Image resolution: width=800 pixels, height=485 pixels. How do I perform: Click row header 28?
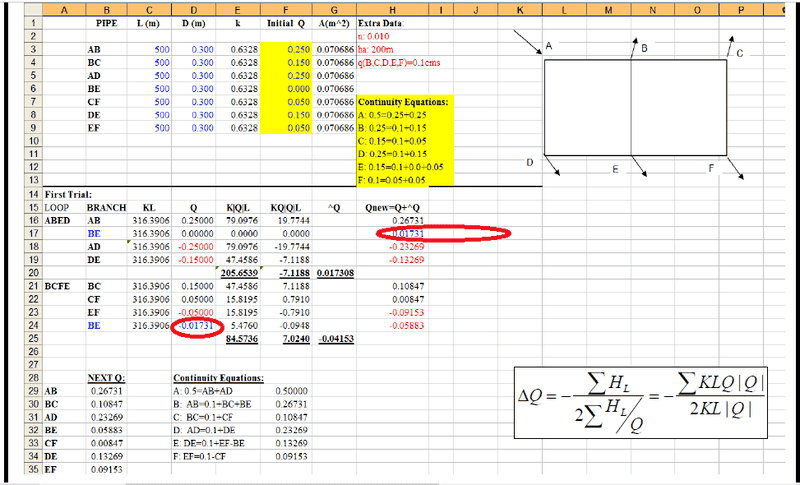(x=8, y=377)
